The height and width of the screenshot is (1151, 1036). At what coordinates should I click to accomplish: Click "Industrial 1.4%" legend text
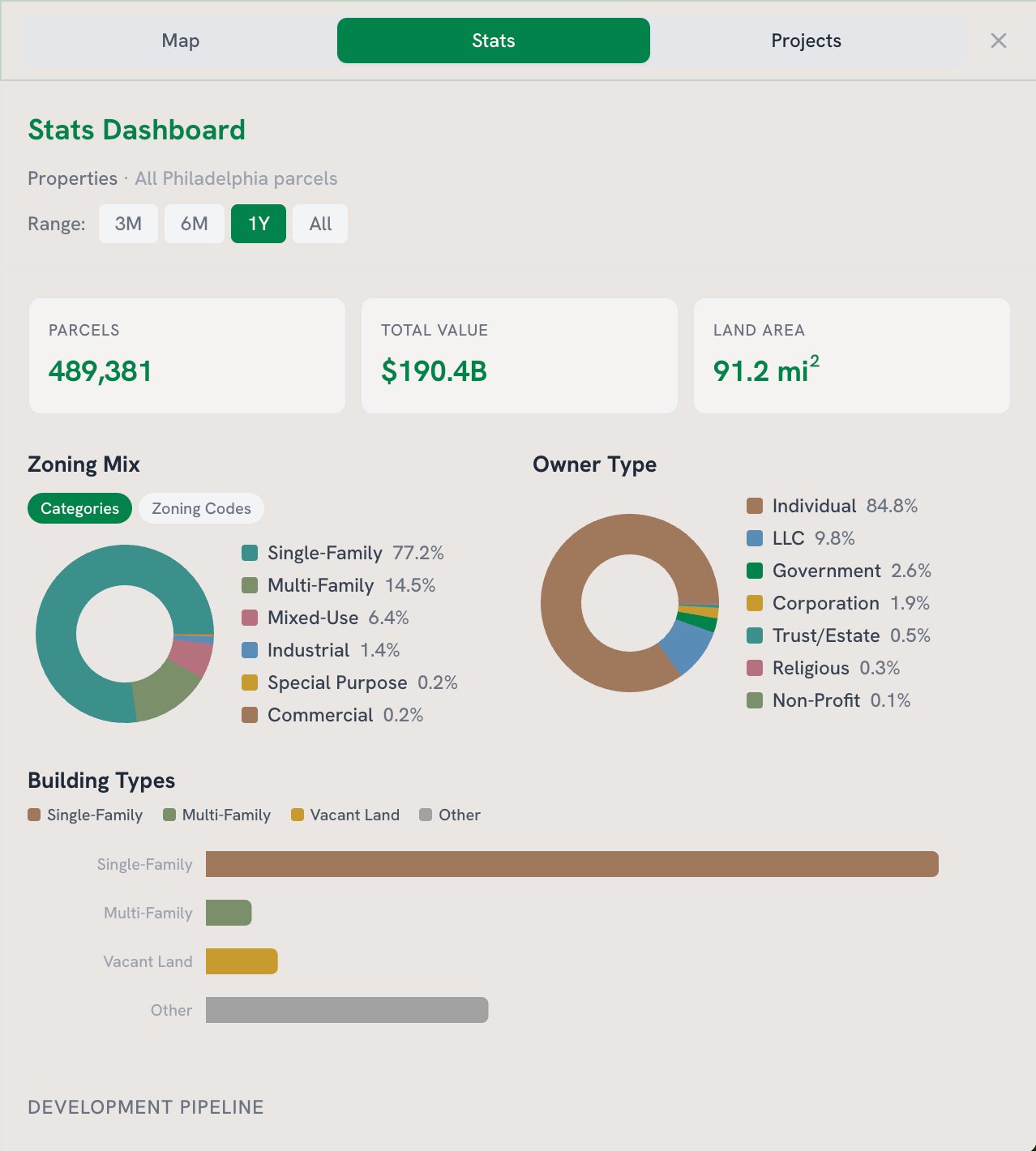(x=334, y=650)
